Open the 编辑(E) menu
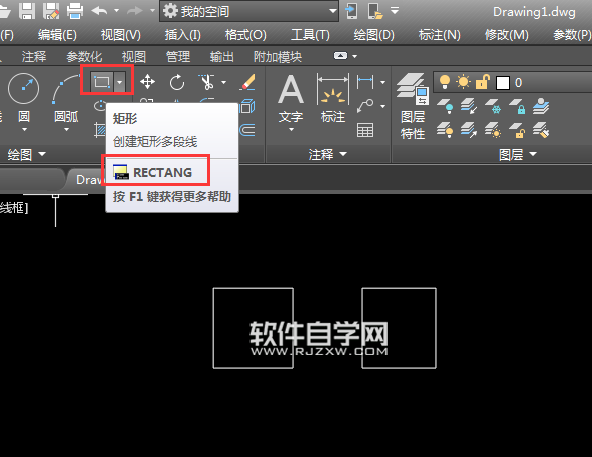This screenshot has width=592, height=457. [57, 35]
